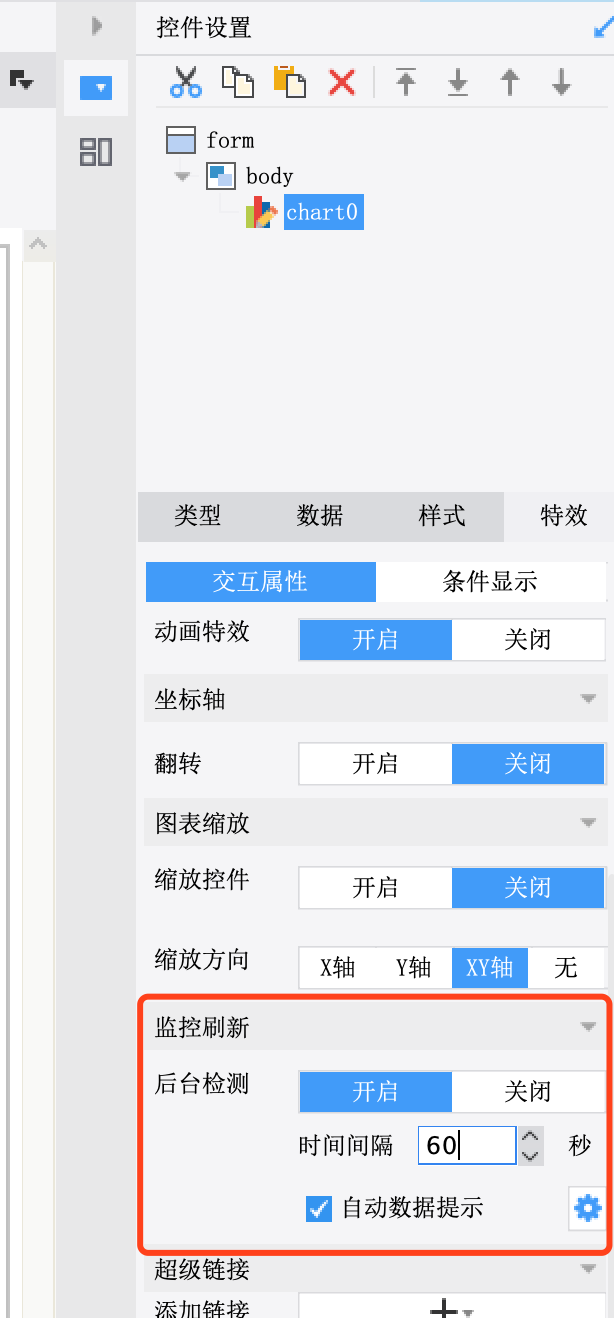
Task: Turn off 后台检测 with 关闭
Action: [528, 1092]
